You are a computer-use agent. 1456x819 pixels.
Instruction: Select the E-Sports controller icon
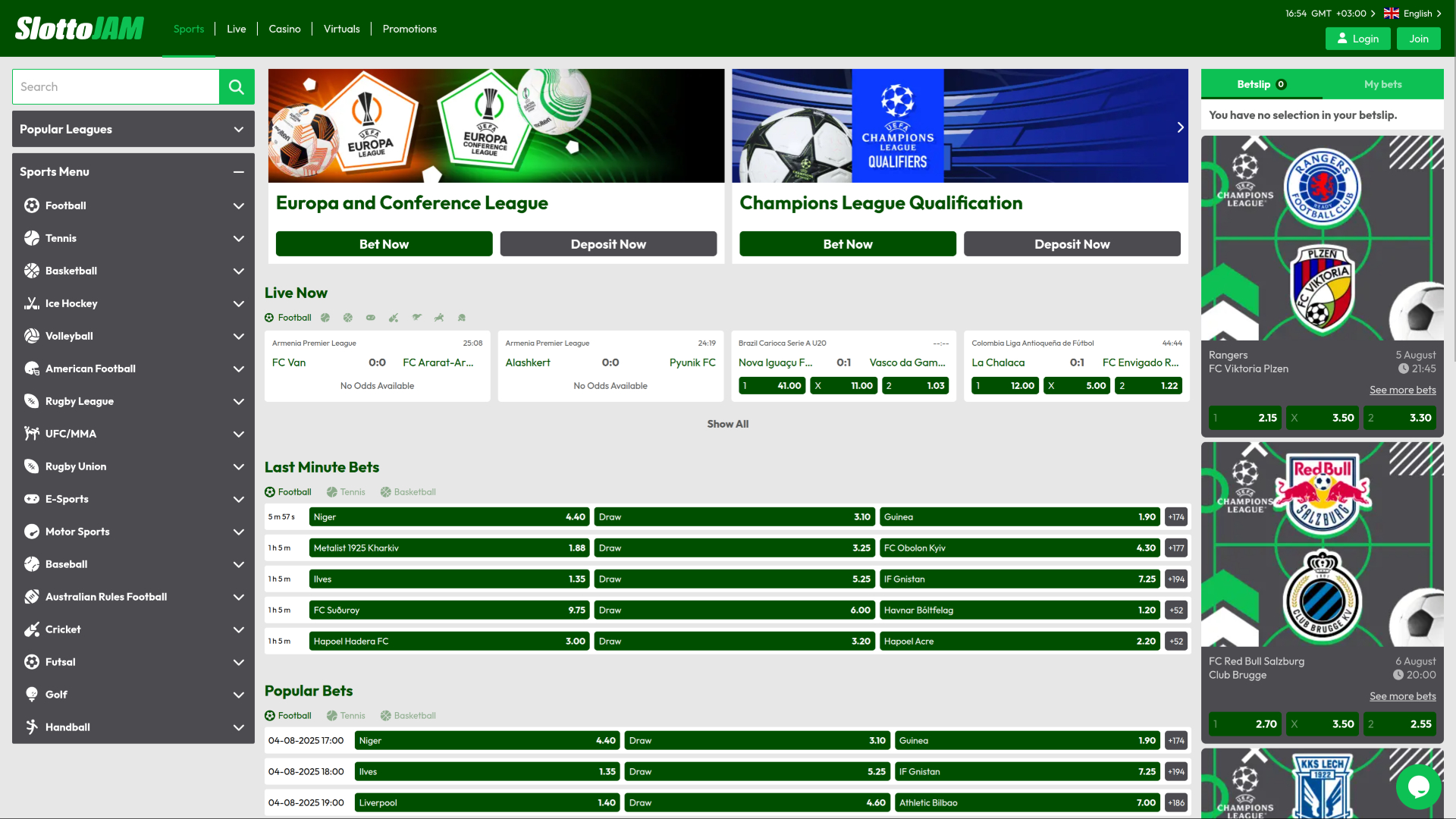31,499
